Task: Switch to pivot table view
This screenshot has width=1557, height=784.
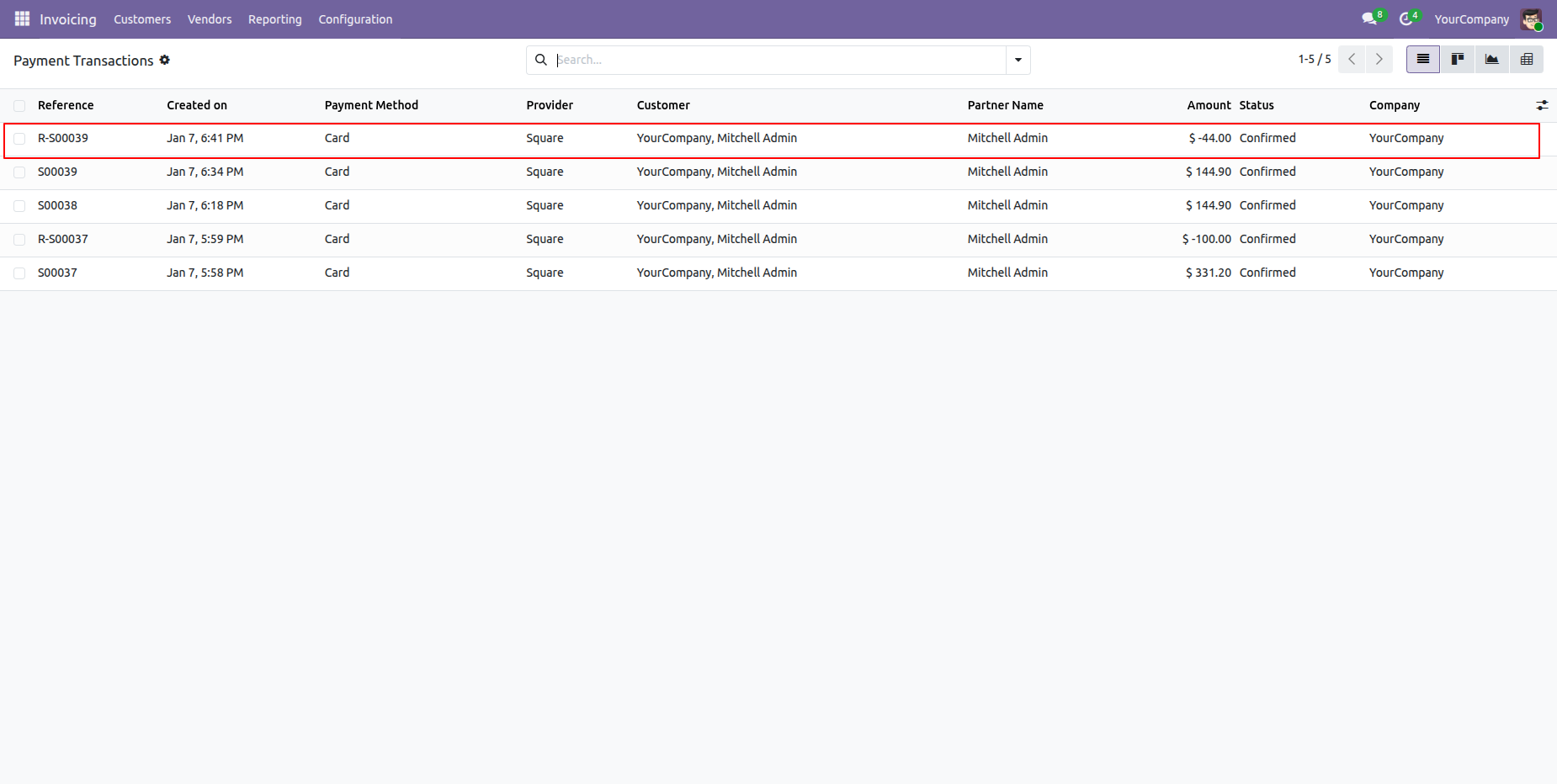Action: pyautogui.click(x=1527, y=59)
